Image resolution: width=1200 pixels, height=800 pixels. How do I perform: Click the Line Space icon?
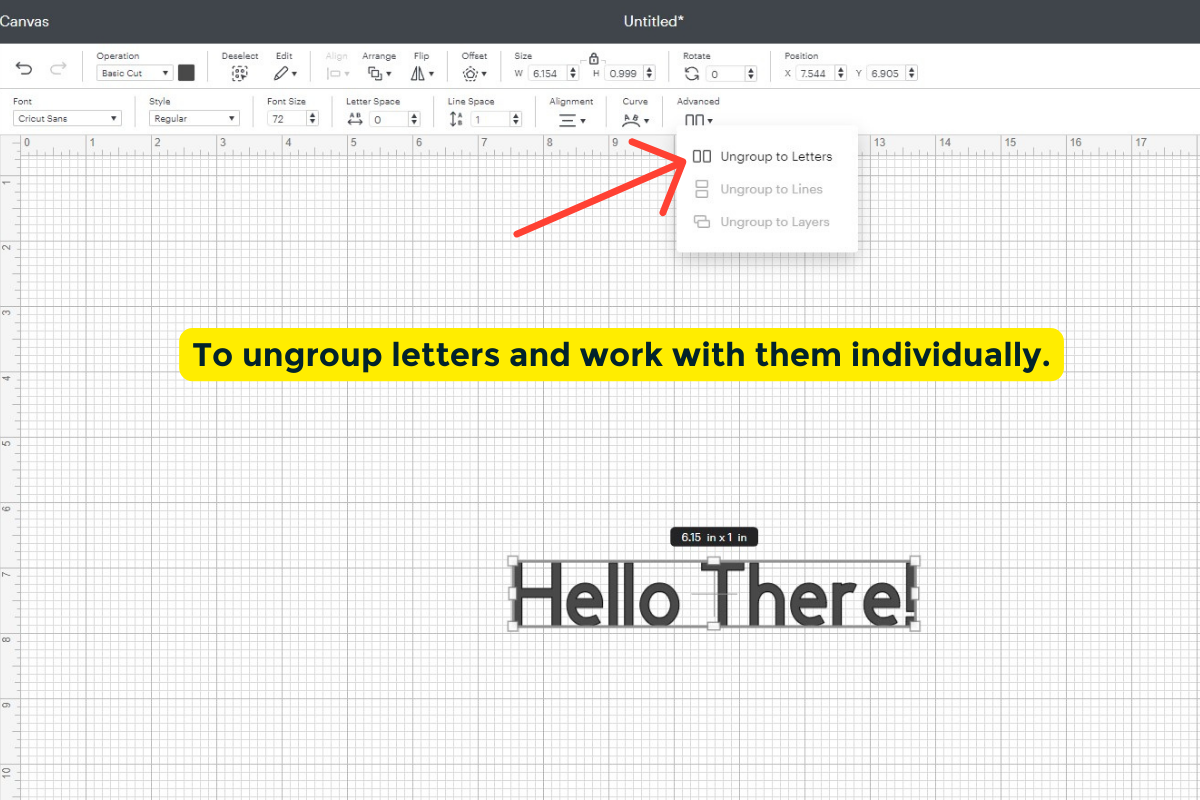(456, 118)
